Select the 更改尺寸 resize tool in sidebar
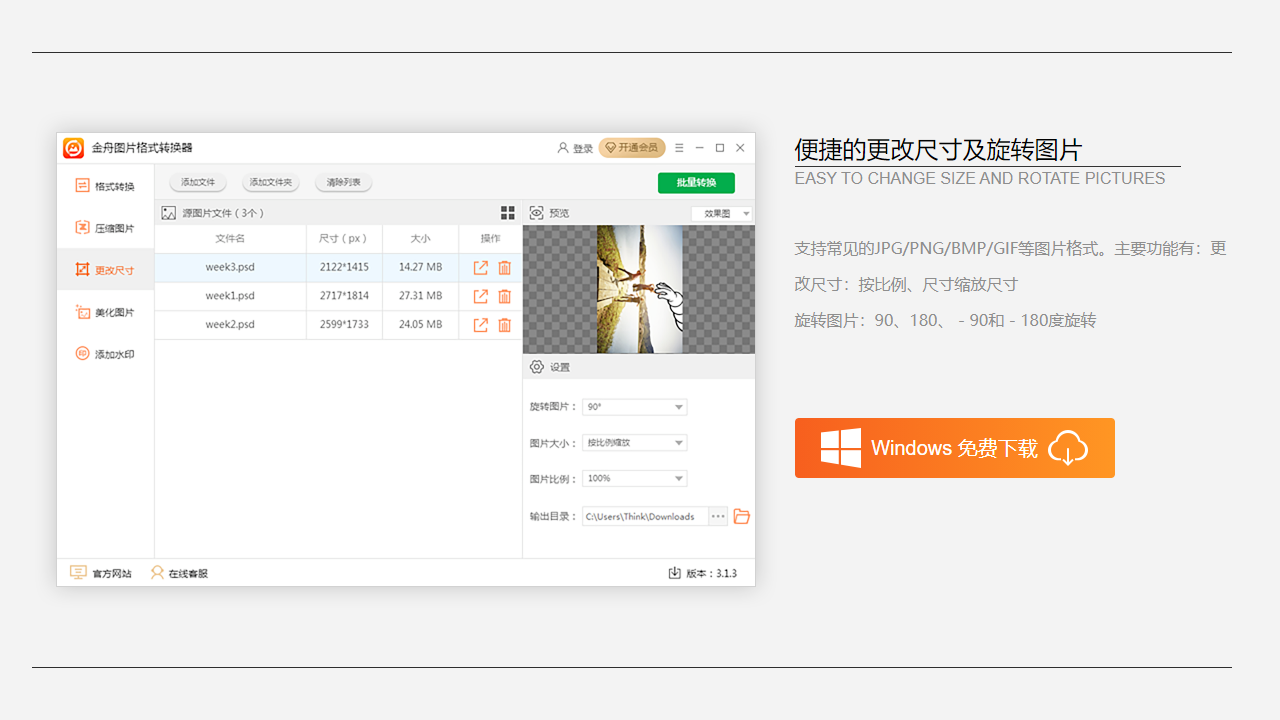Viewport: 1280px width, 720px height. [105, 269]
